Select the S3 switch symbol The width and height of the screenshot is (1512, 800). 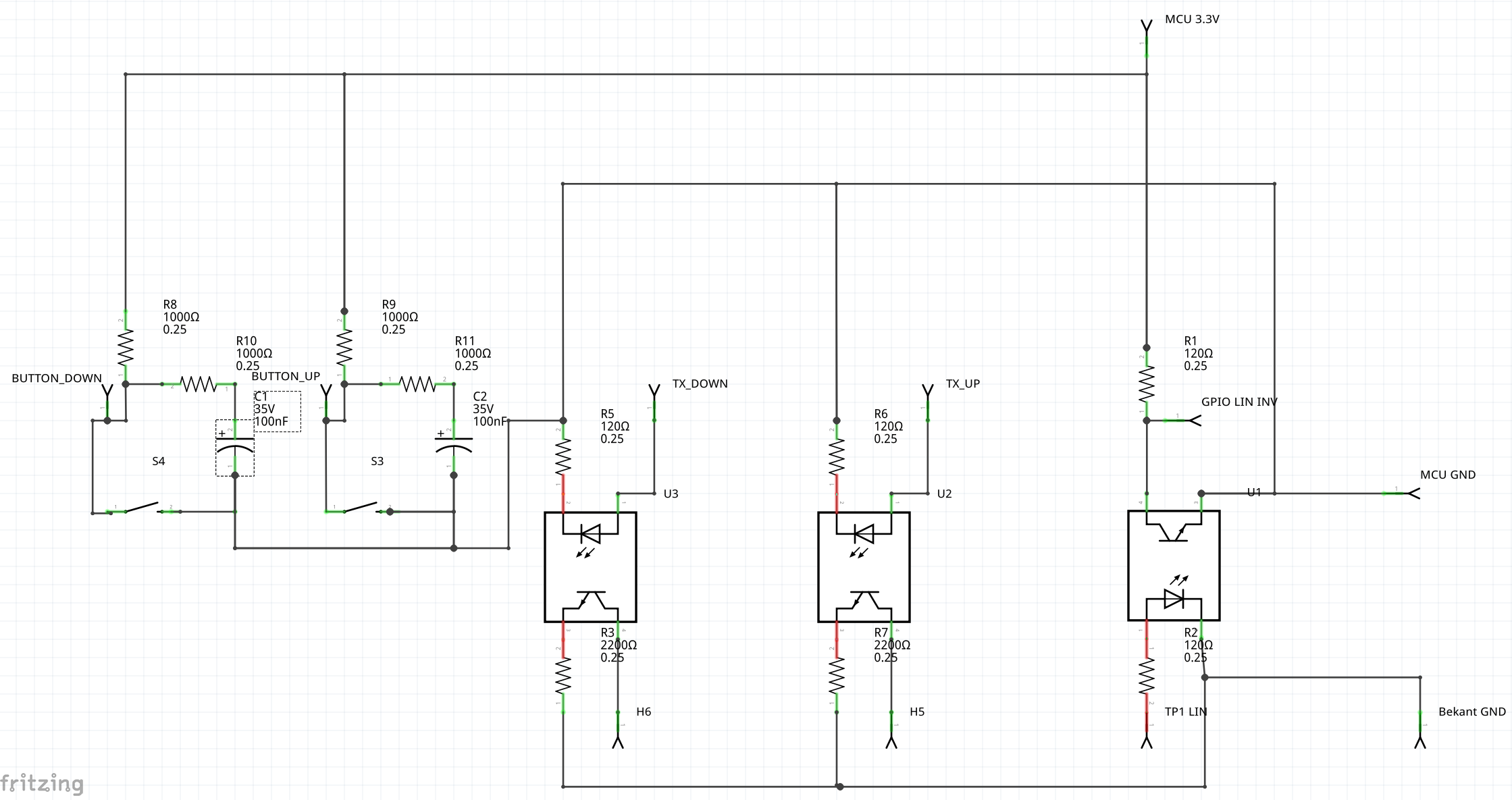(363, 508)
